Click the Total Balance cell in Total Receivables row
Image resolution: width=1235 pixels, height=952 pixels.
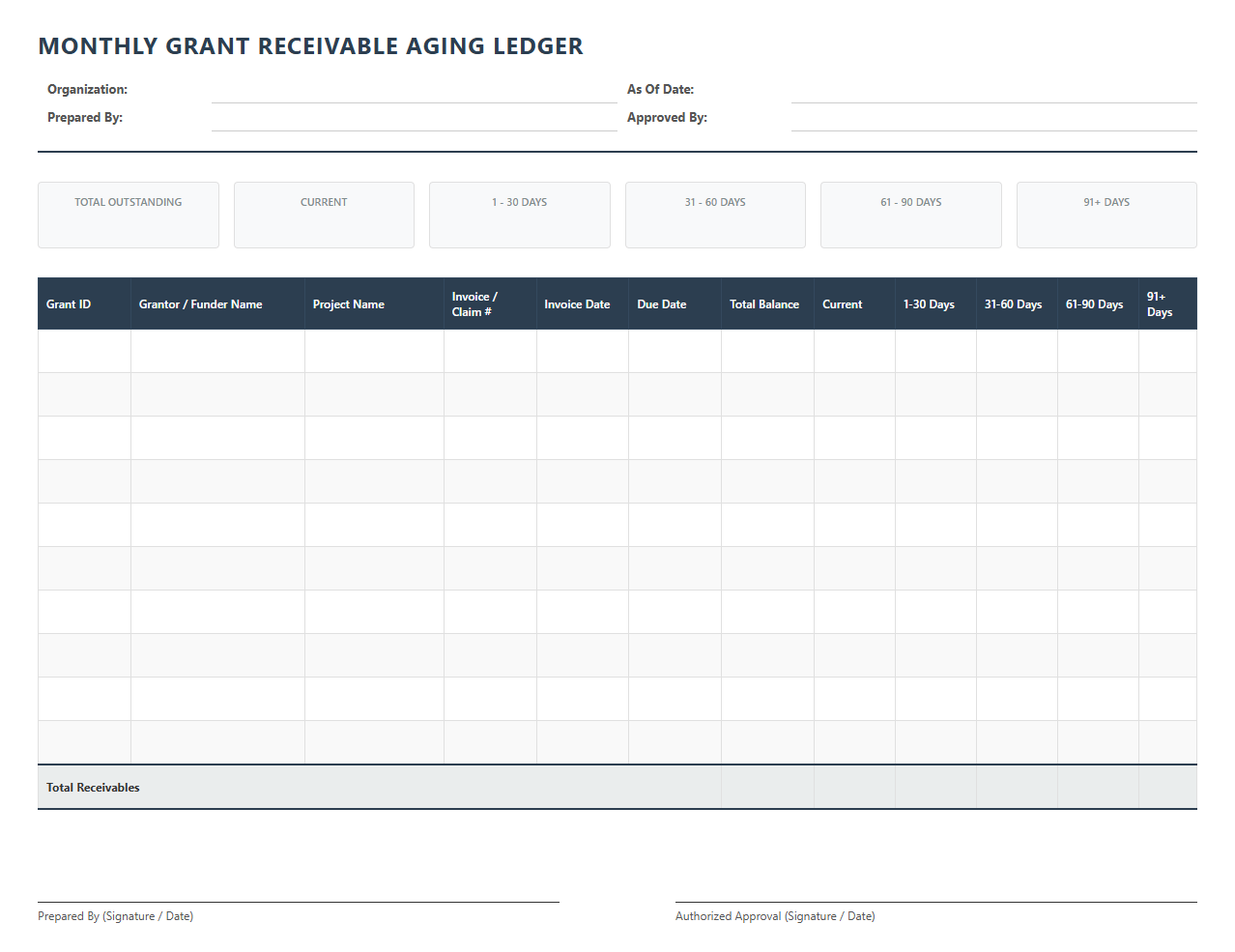click(768, 788)
